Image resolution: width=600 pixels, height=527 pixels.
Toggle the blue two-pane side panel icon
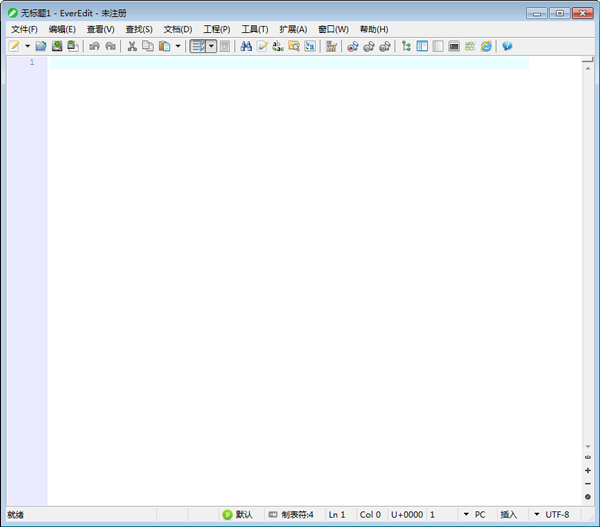(x=422, y=46)
